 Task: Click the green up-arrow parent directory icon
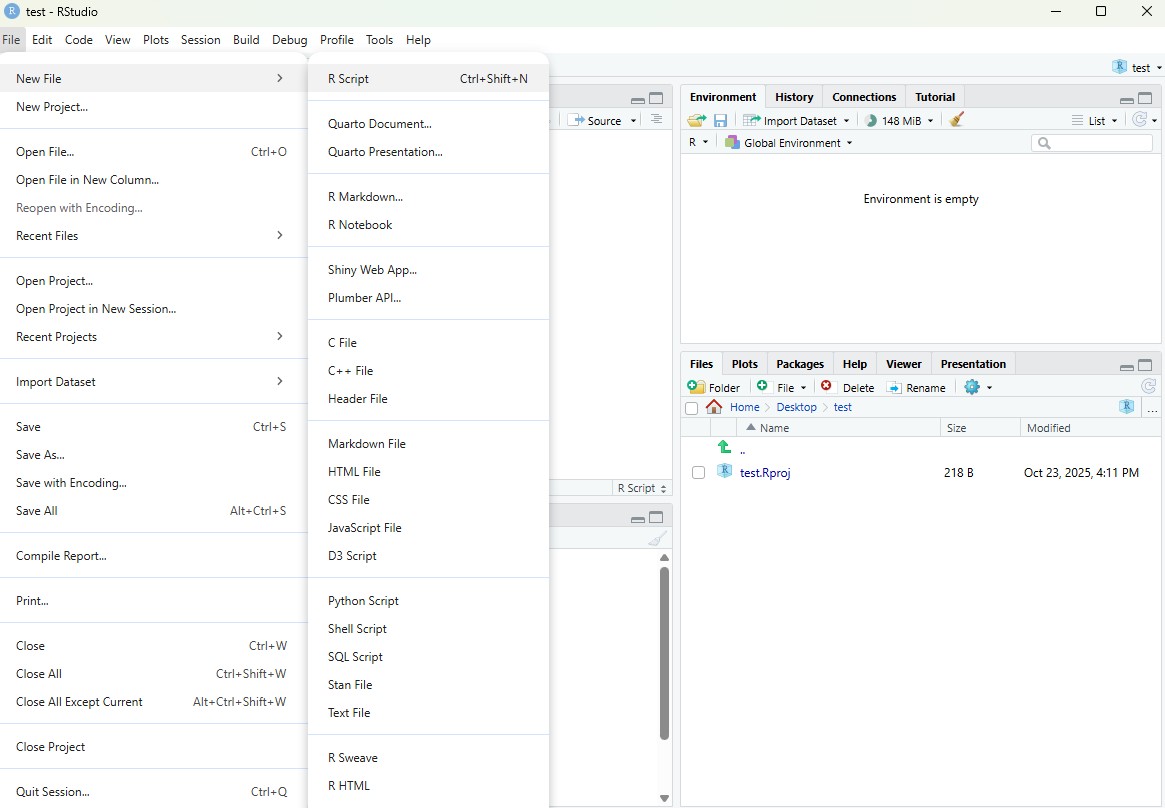pyautogui.click(x=725, y=448)
